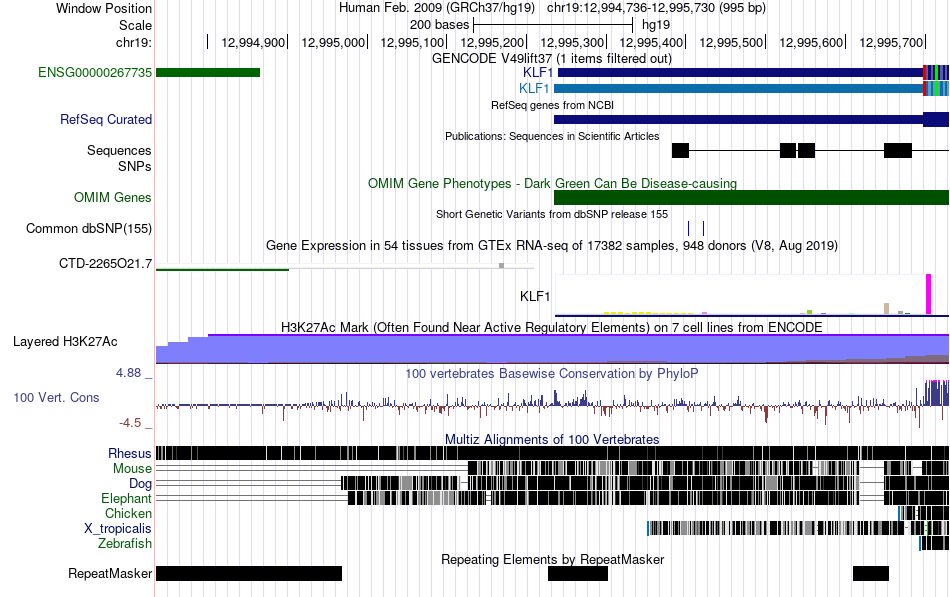Click the 100 vertebrates Basewise Conservation title

coord(552,373)
